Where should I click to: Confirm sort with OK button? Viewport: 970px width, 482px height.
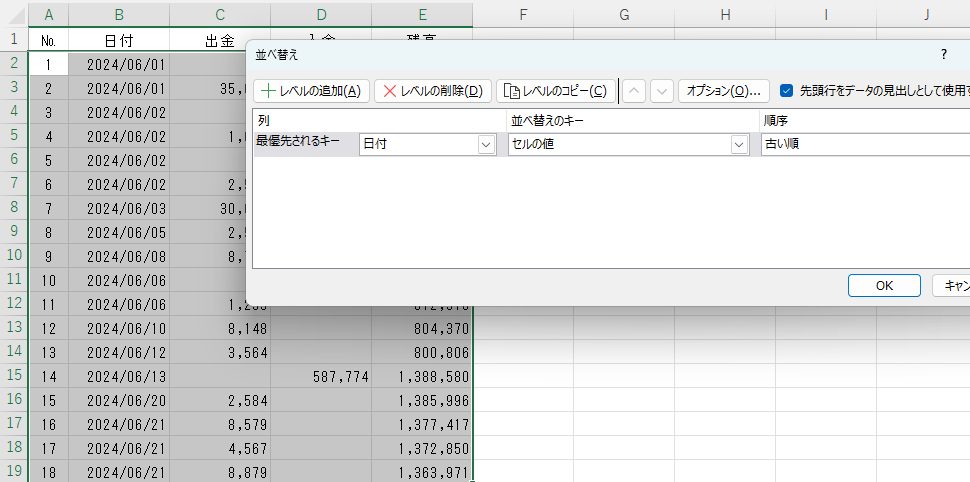[884, 285]
